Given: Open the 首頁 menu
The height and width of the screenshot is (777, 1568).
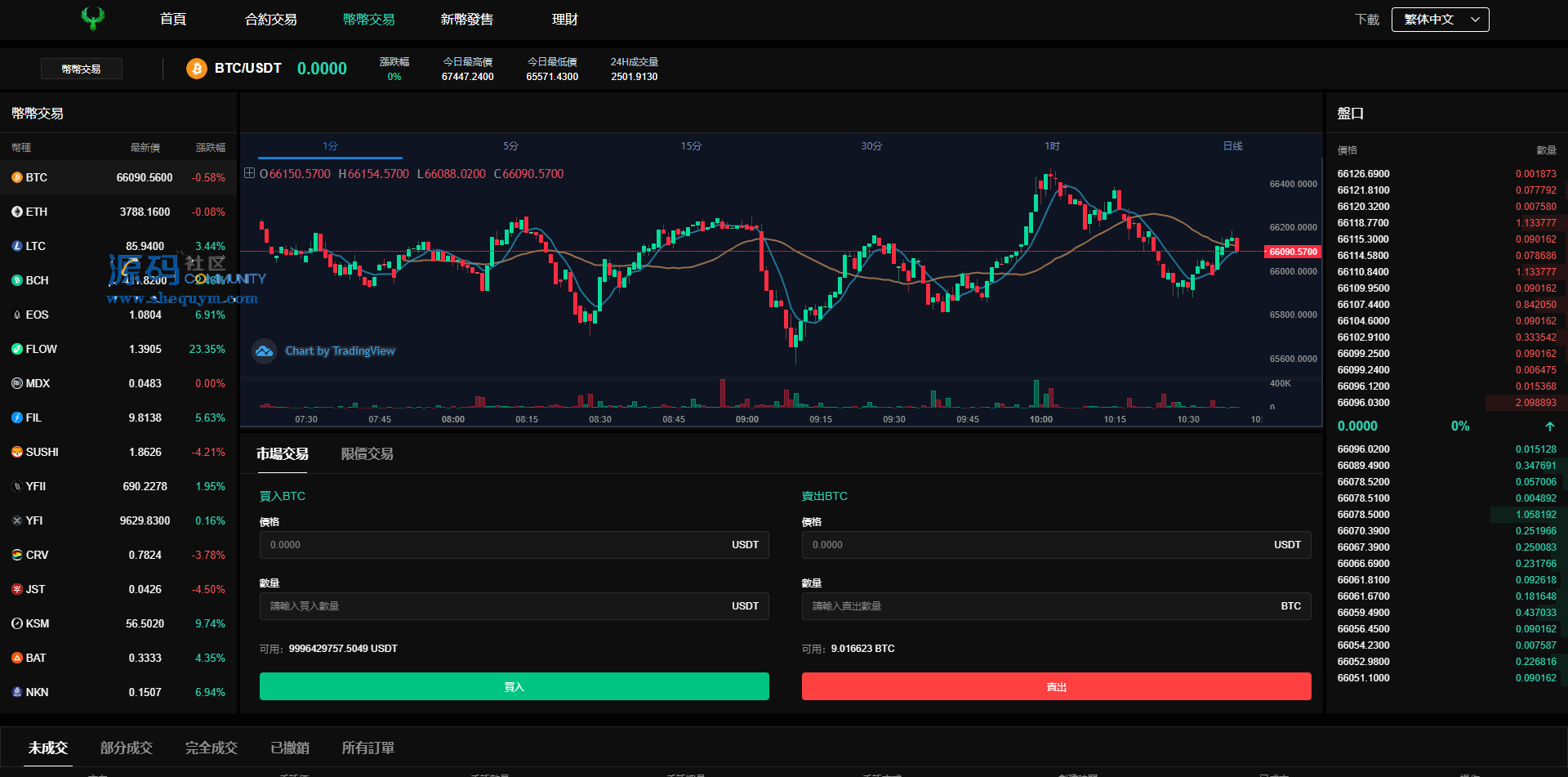Looking at the screenshot, I should pos(173,20).
